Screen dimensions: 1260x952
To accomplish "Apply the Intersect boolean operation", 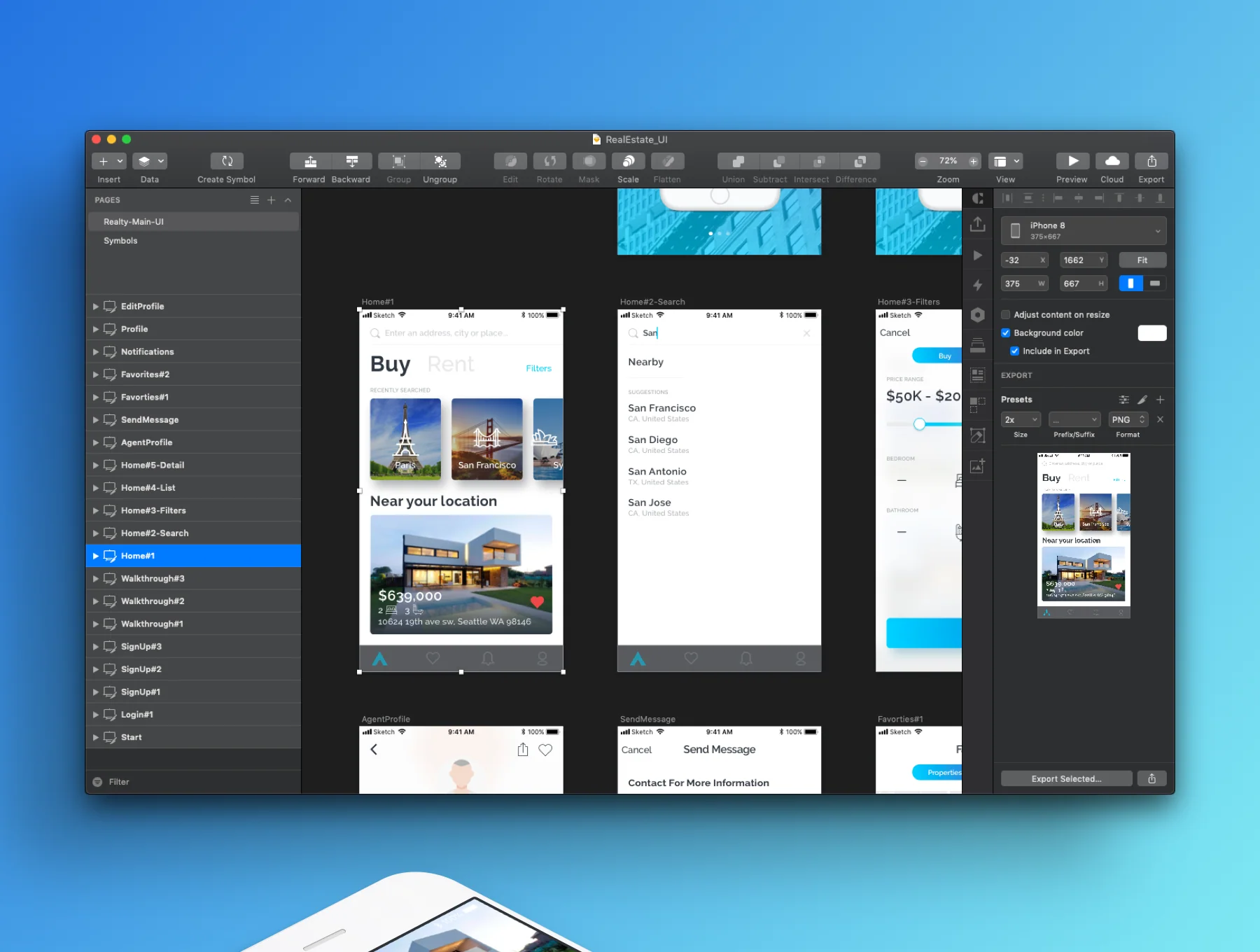I will [x=819, y=161].
